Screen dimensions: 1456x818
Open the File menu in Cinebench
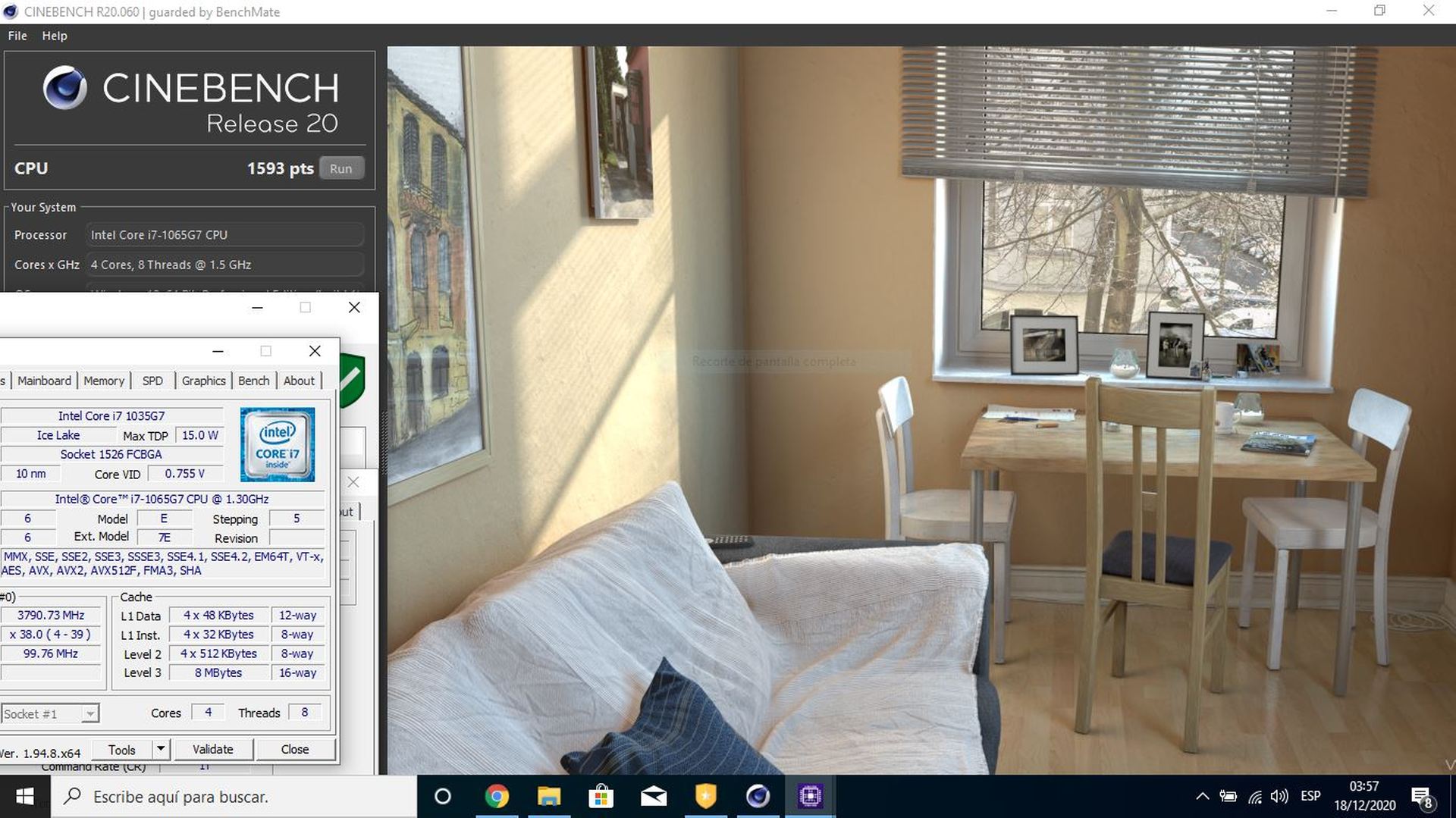17,36
